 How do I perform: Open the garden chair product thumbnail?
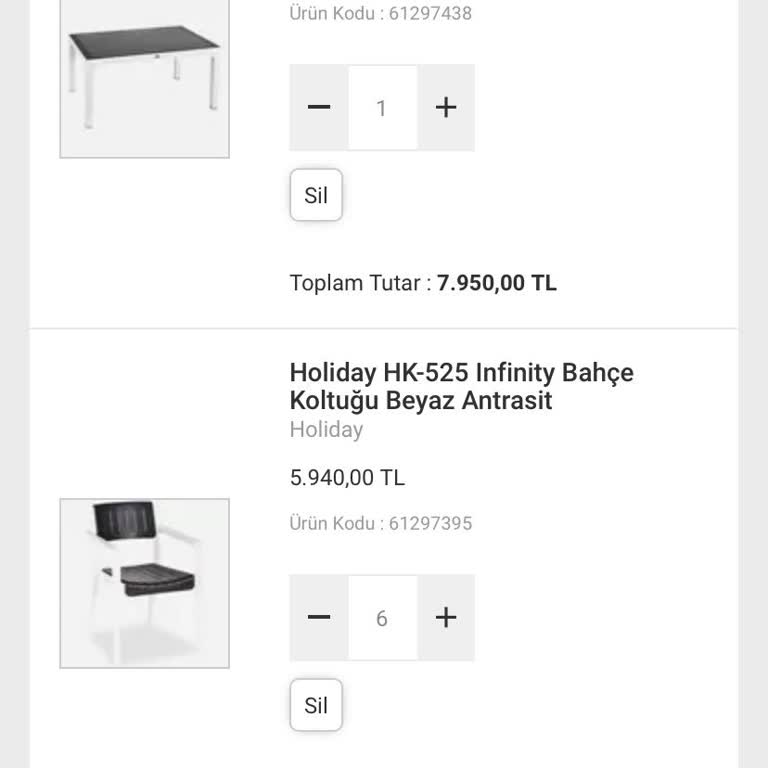[144, 583]
